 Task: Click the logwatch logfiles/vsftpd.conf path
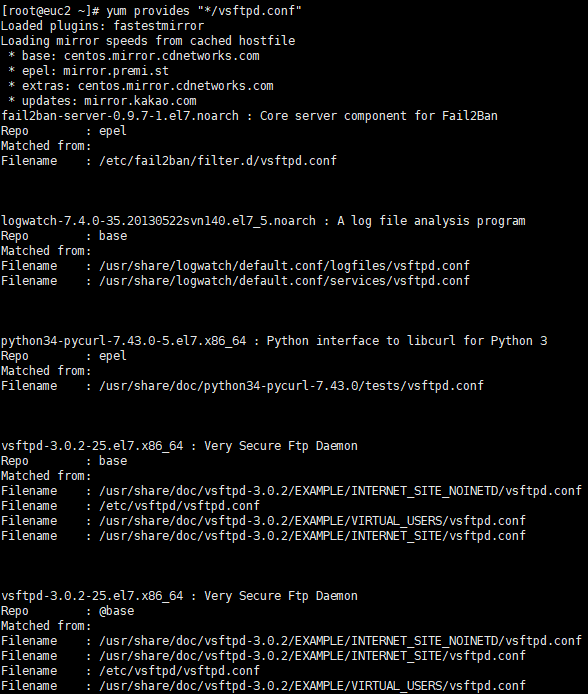(x=284, y=266)
